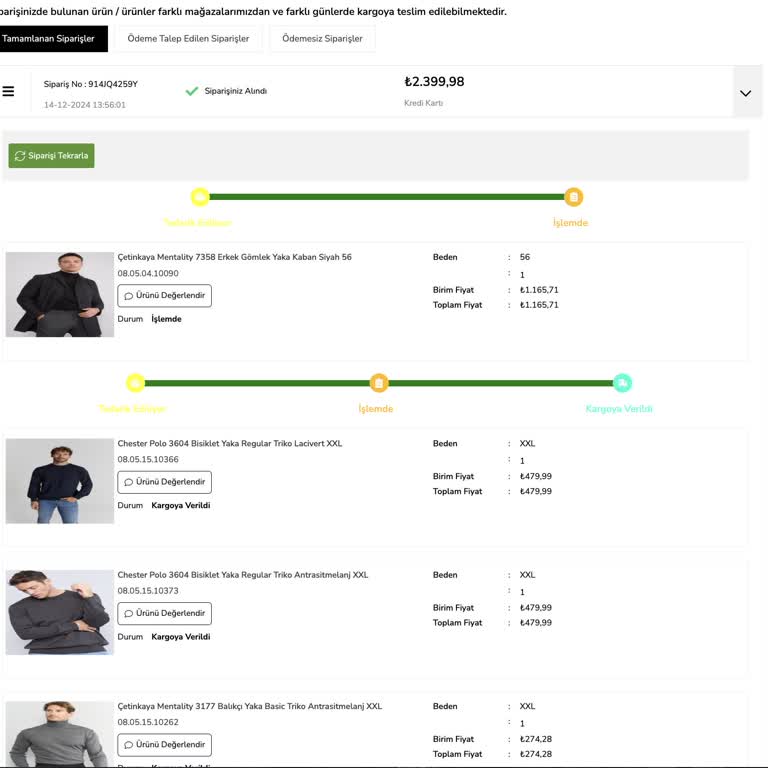The width and height of the screenshot is (768, 768).
Task: Open the gray turtleneck product thumbnail
Action: (60, 734)
